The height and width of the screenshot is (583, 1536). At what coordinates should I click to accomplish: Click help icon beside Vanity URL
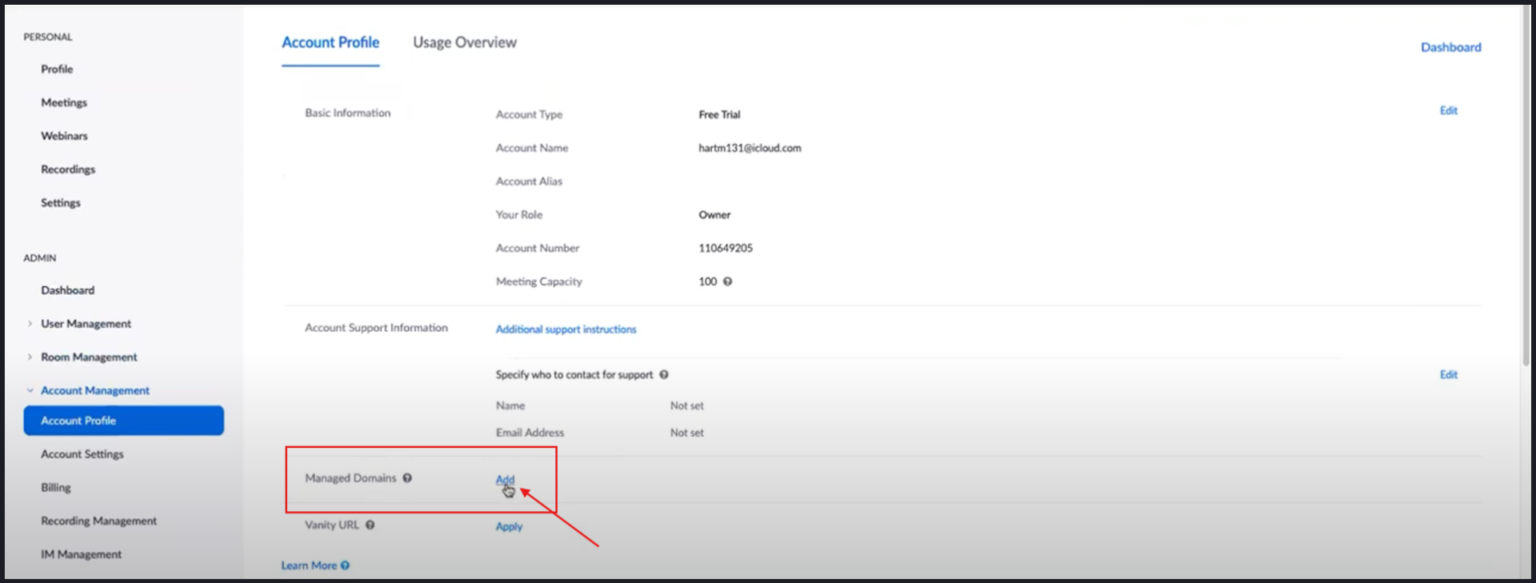pyautogui.click(x=370, y=525)
